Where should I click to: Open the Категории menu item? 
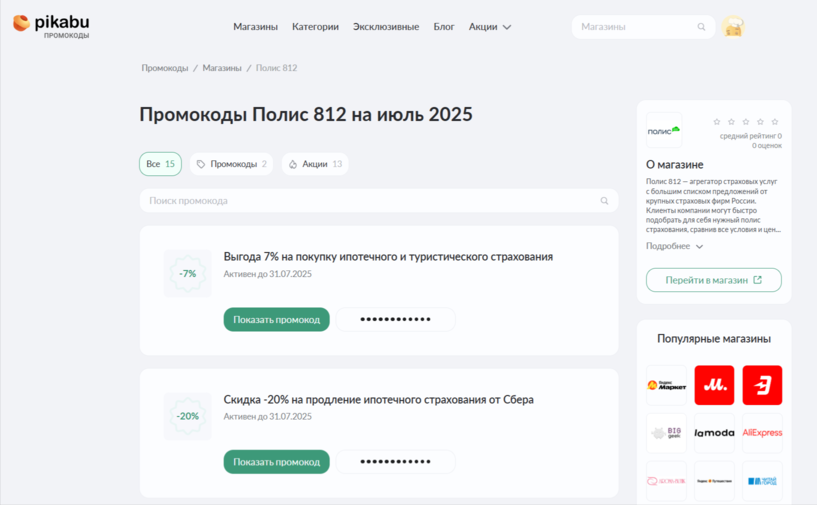click(315, 27)
